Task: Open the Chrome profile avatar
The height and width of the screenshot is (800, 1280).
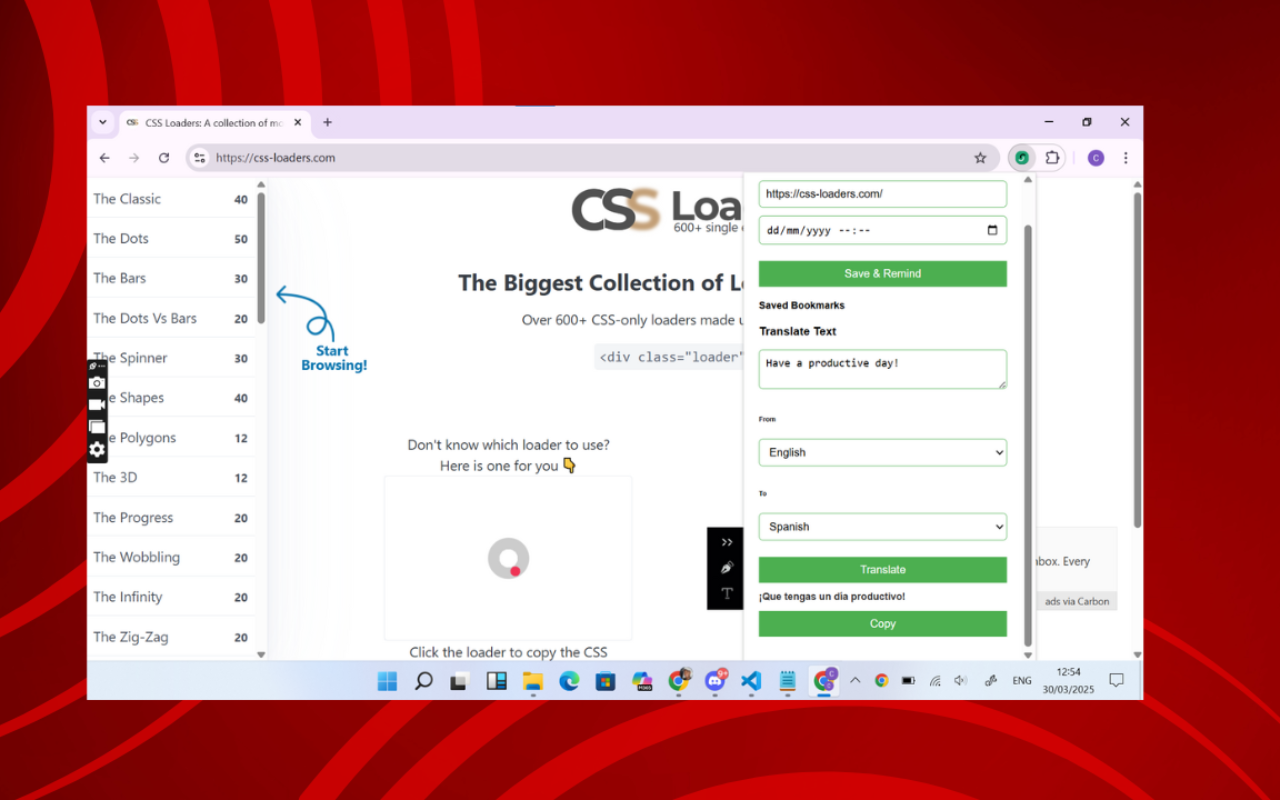Action: 1096,158
